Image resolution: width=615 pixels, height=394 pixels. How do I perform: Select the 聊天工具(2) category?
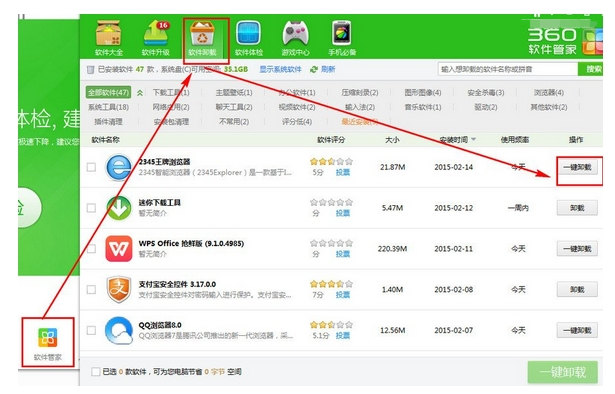[234, 107]
